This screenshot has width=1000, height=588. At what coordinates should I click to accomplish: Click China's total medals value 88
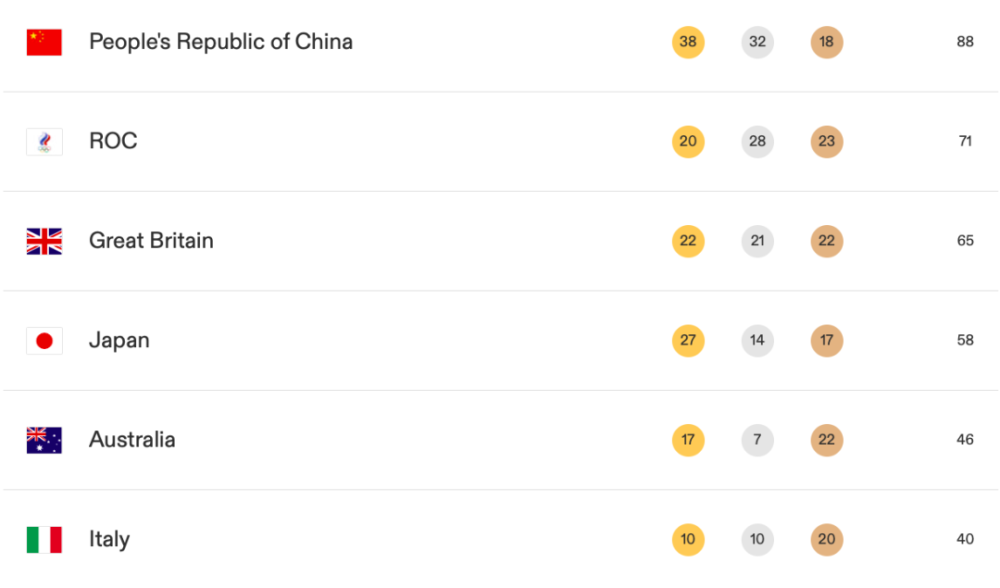tap(965, 42)
